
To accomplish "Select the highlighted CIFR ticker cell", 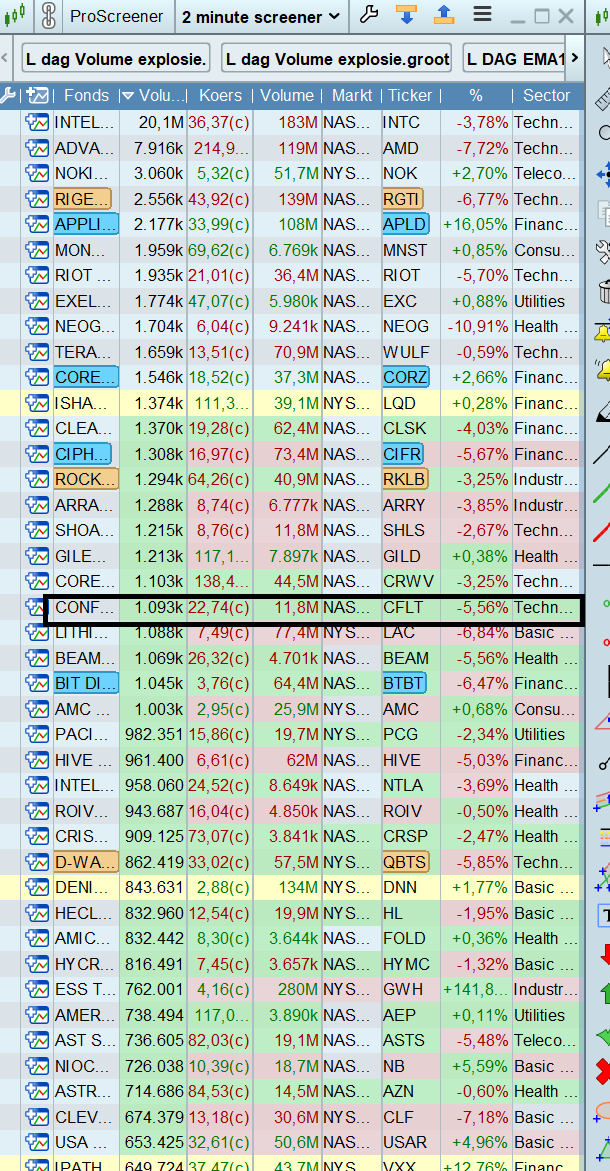I will (x=402, y=454).
